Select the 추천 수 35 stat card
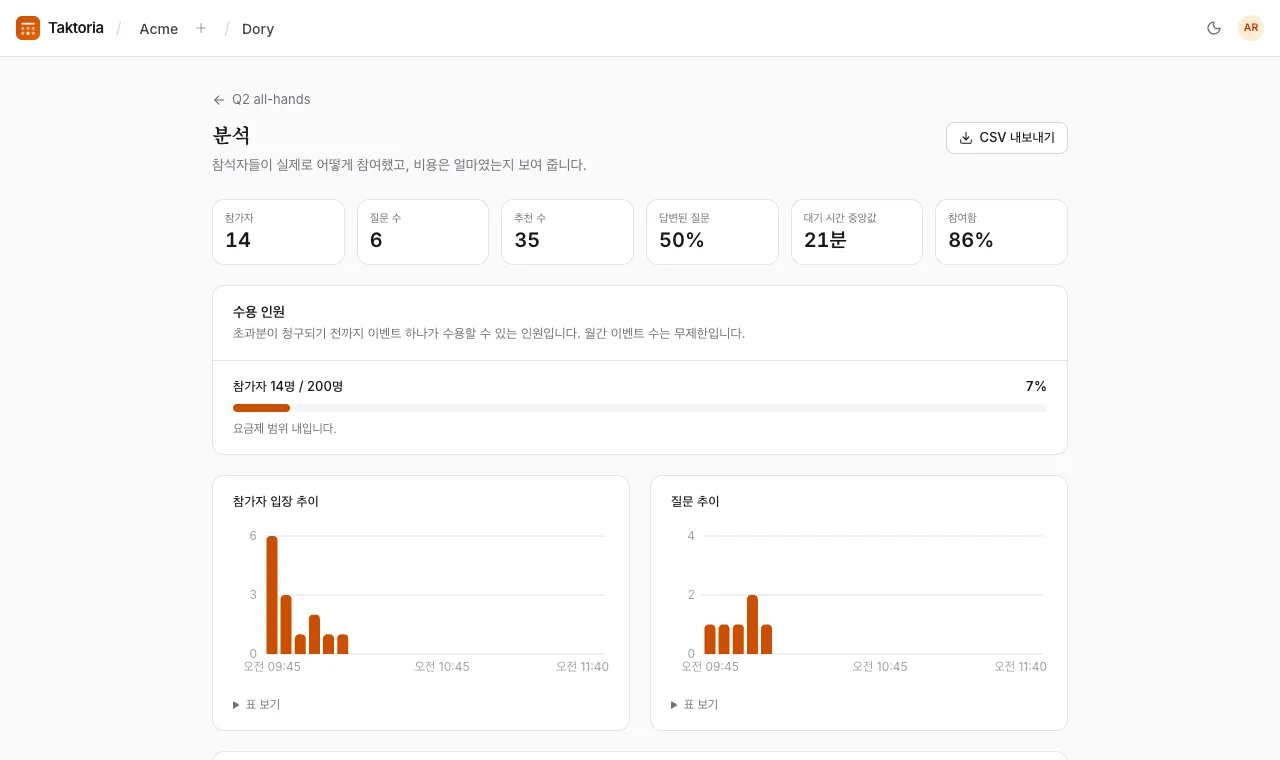The width and height of the screenshot is (1280, 760). (x=567, y=232)
